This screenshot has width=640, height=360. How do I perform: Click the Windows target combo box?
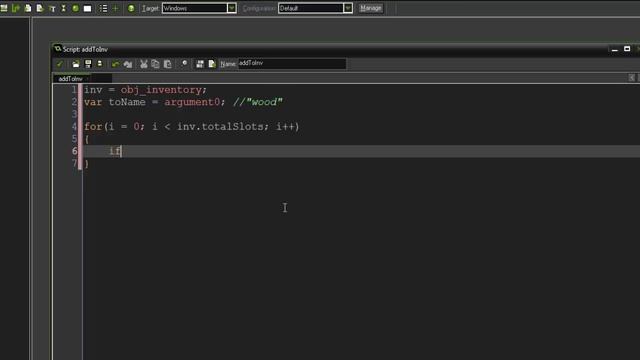click(199, 8)
